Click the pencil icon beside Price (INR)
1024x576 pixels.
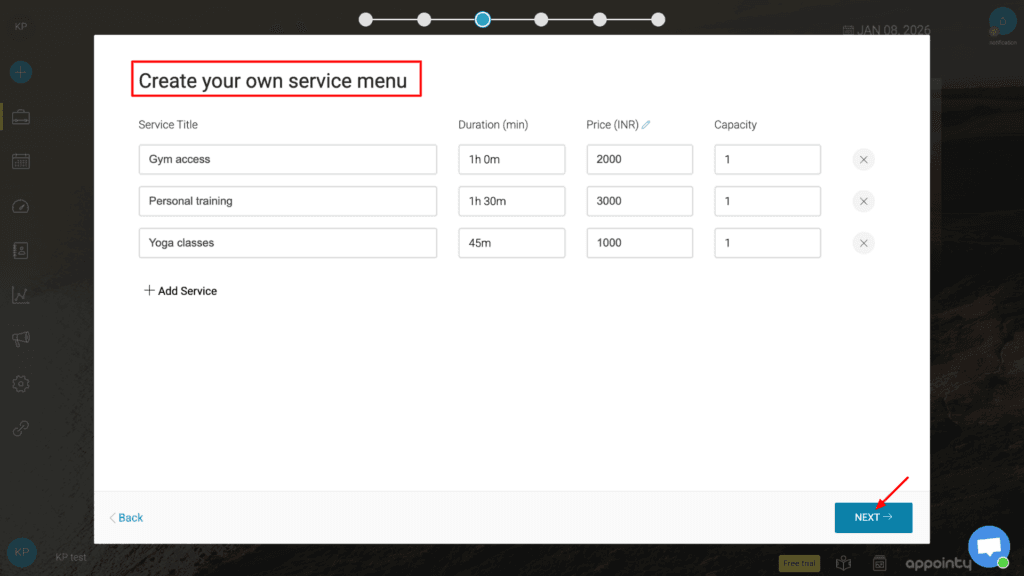[646, 125]
